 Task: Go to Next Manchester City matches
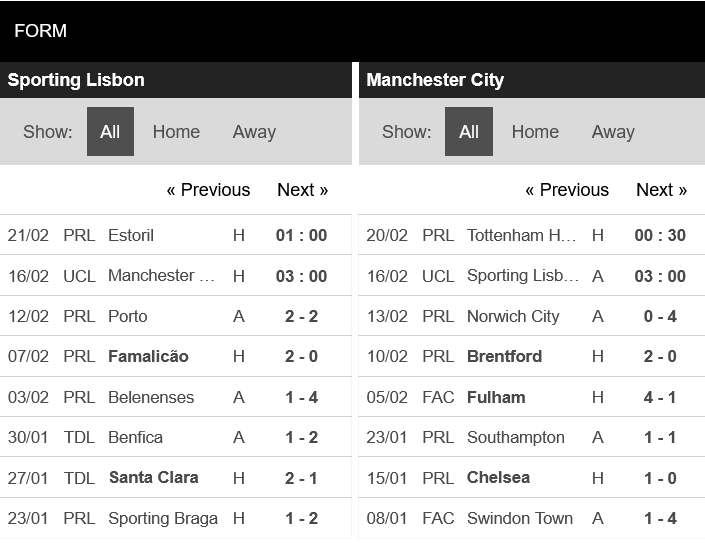661,190
